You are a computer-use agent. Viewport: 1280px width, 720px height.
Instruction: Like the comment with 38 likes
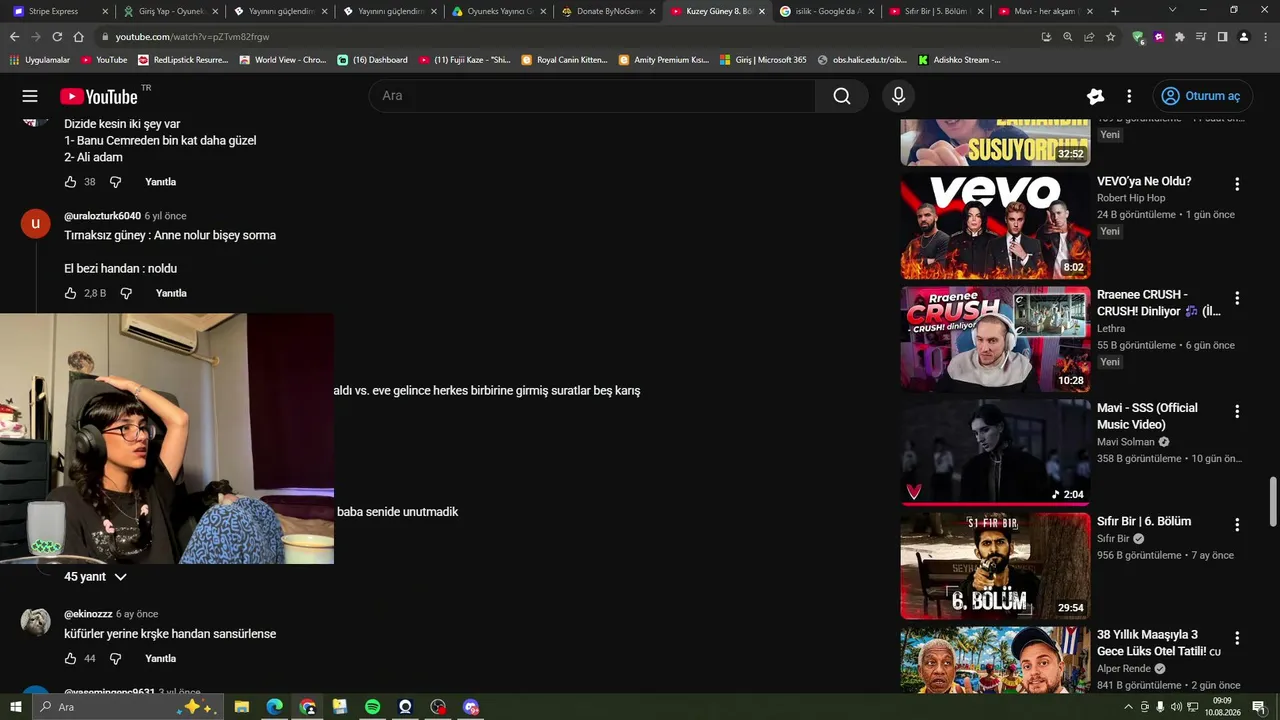click(x=70, y=182)
